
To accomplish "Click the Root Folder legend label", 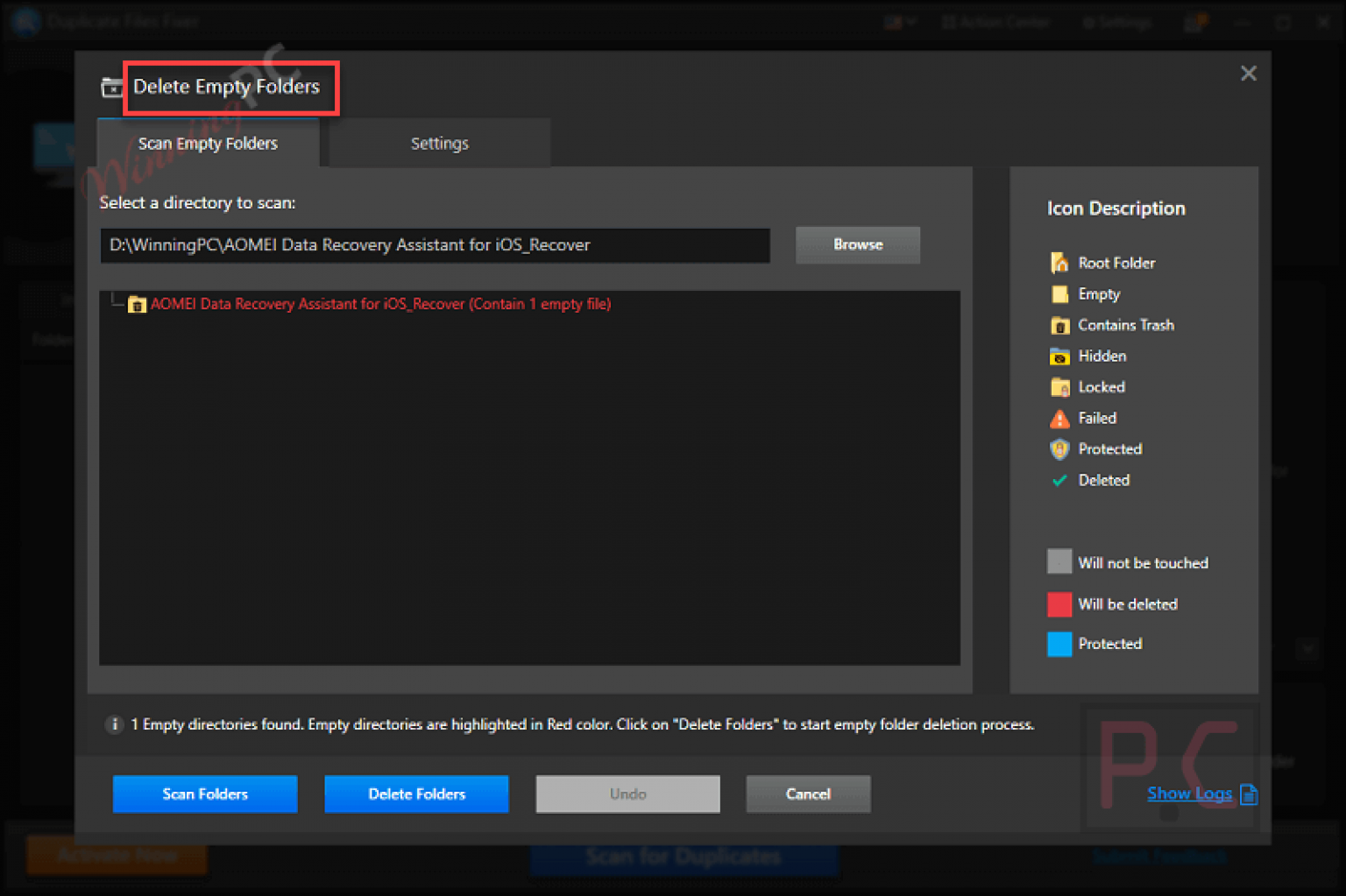I will [1116, 263].
